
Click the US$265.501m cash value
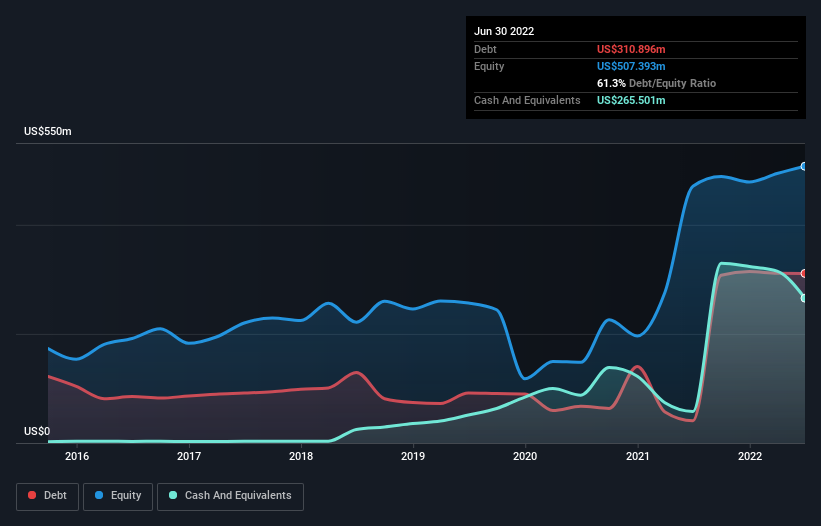(x=631, y=100)
